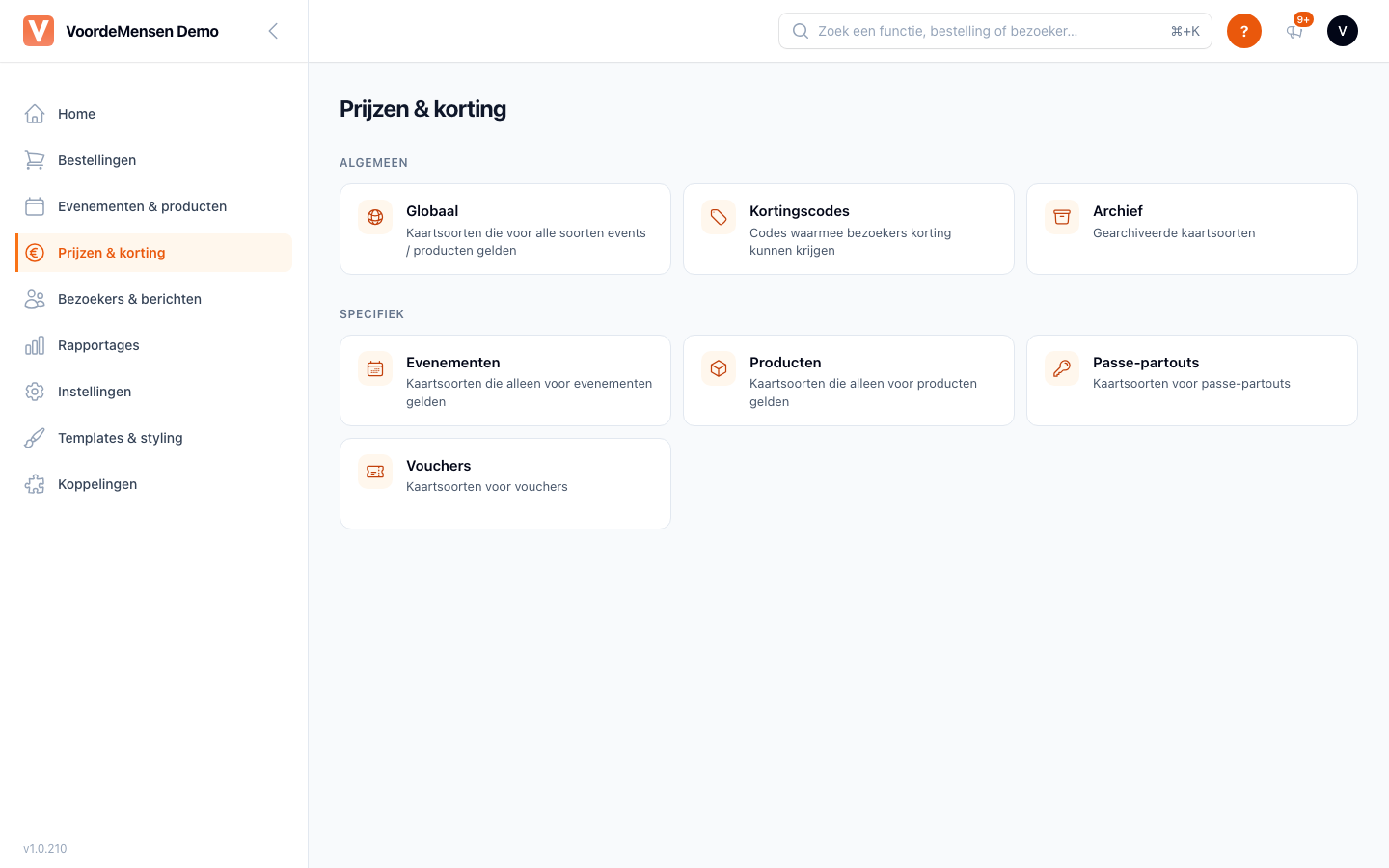The image size is (1389, 868).
Task: Click the ticket icon on Vouchers card
Action: pos(375,472)
